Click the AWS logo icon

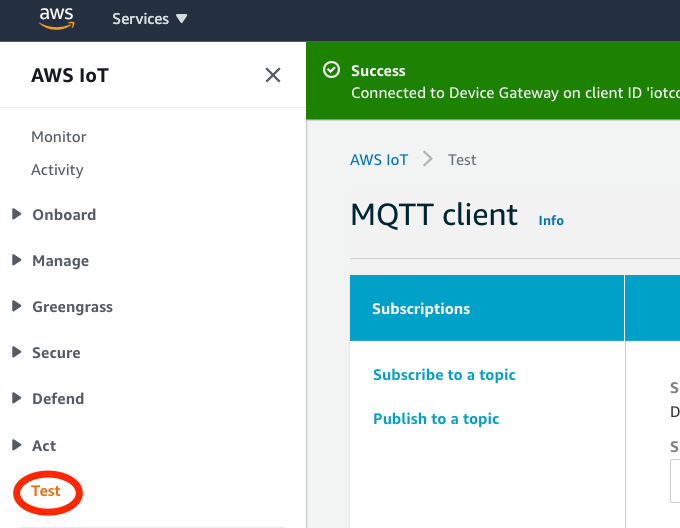click(57, 18)
